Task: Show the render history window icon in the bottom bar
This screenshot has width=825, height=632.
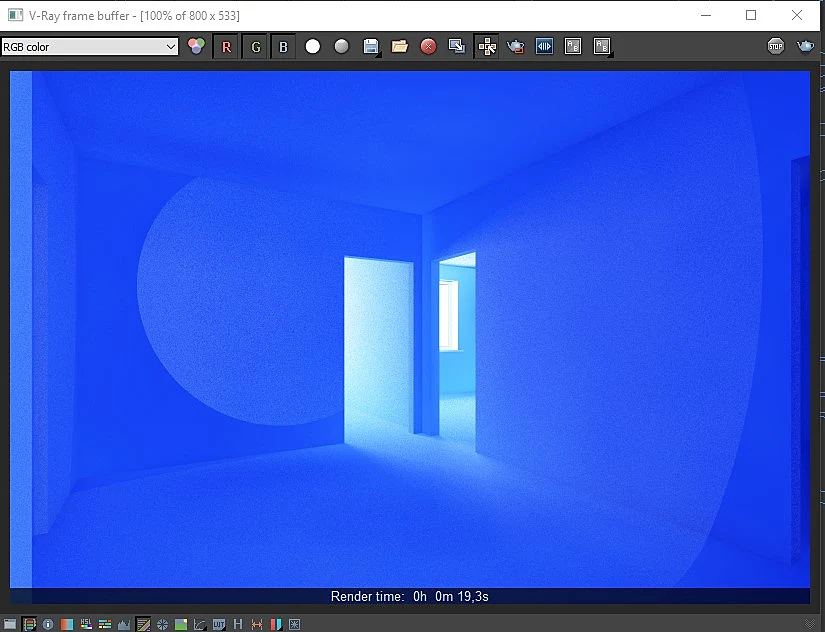Action: [10, 624]
